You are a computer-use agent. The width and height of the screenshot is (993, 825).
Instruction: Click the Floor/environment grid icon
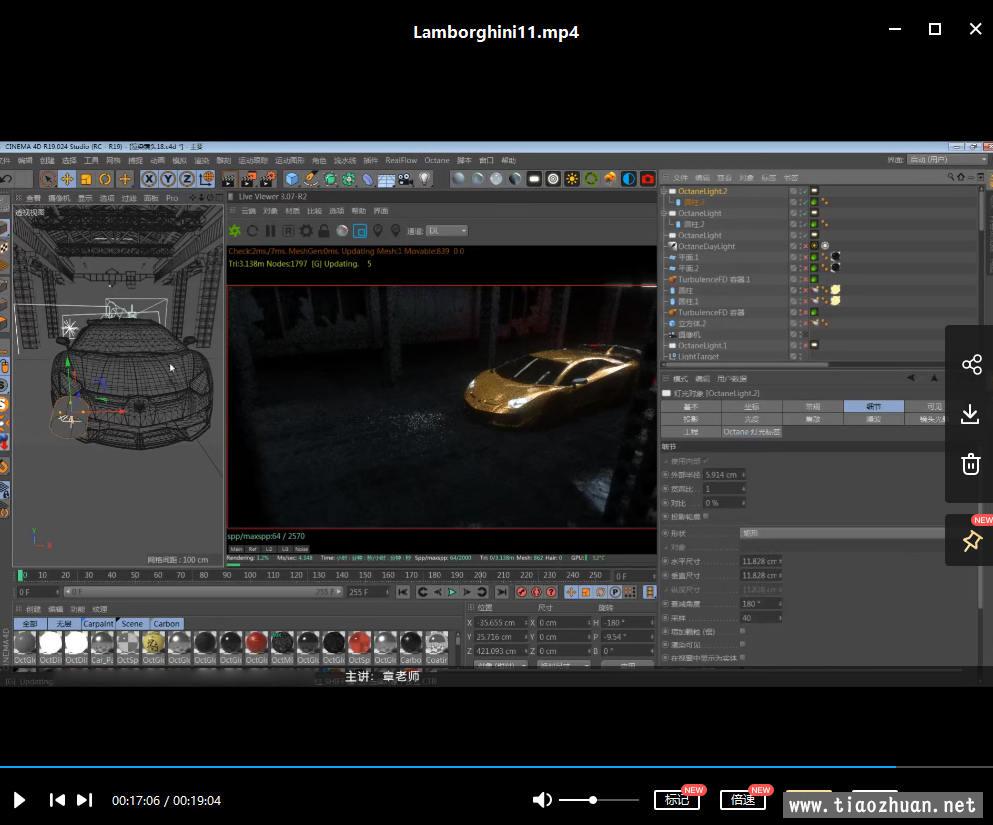point(386,180)
